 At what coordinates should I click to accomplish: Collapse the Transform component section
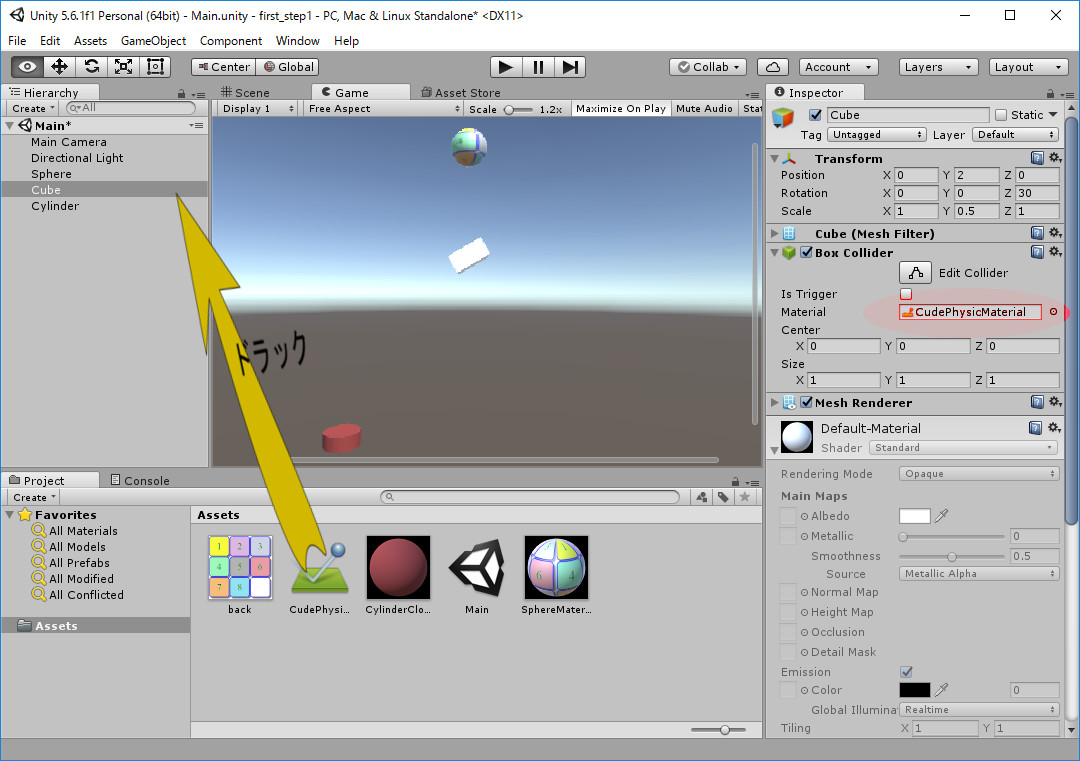tap(773, 159)
